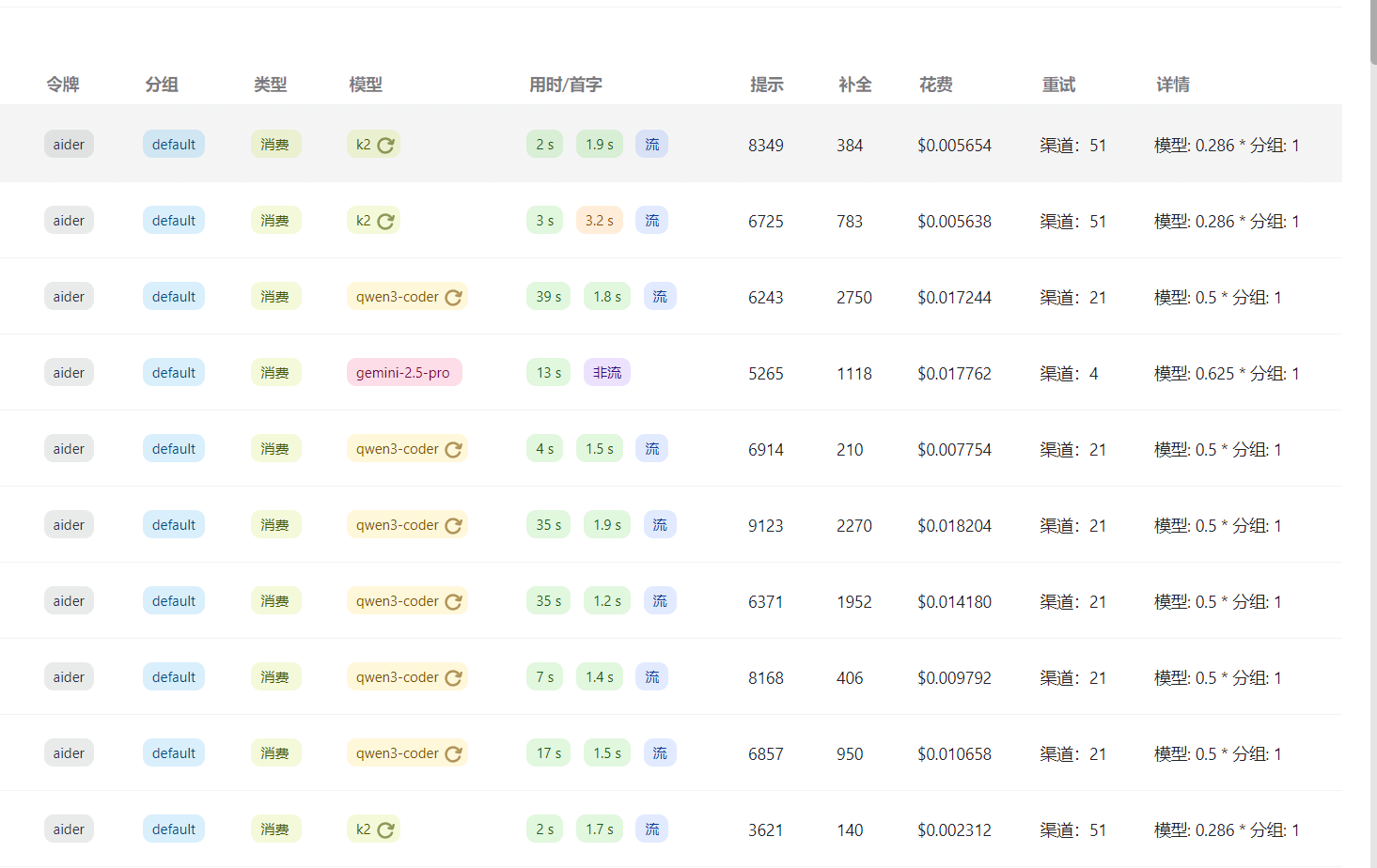
Task: Click the 用时/首字 column header
Action: pyautogui.click(x=566, y=85)
